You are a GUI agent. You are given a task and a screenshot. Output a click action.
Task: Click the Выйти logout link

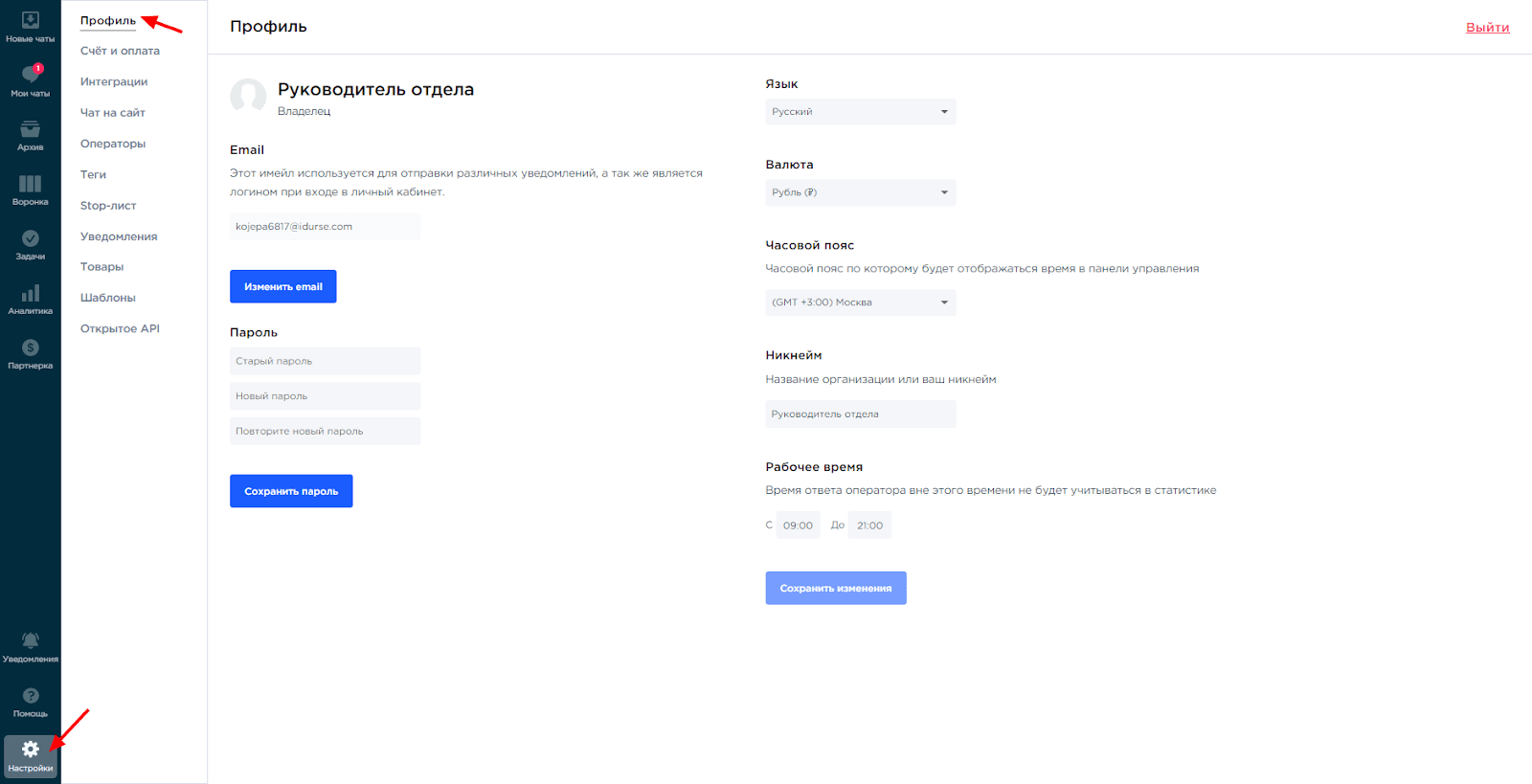tap(1487, 28)
